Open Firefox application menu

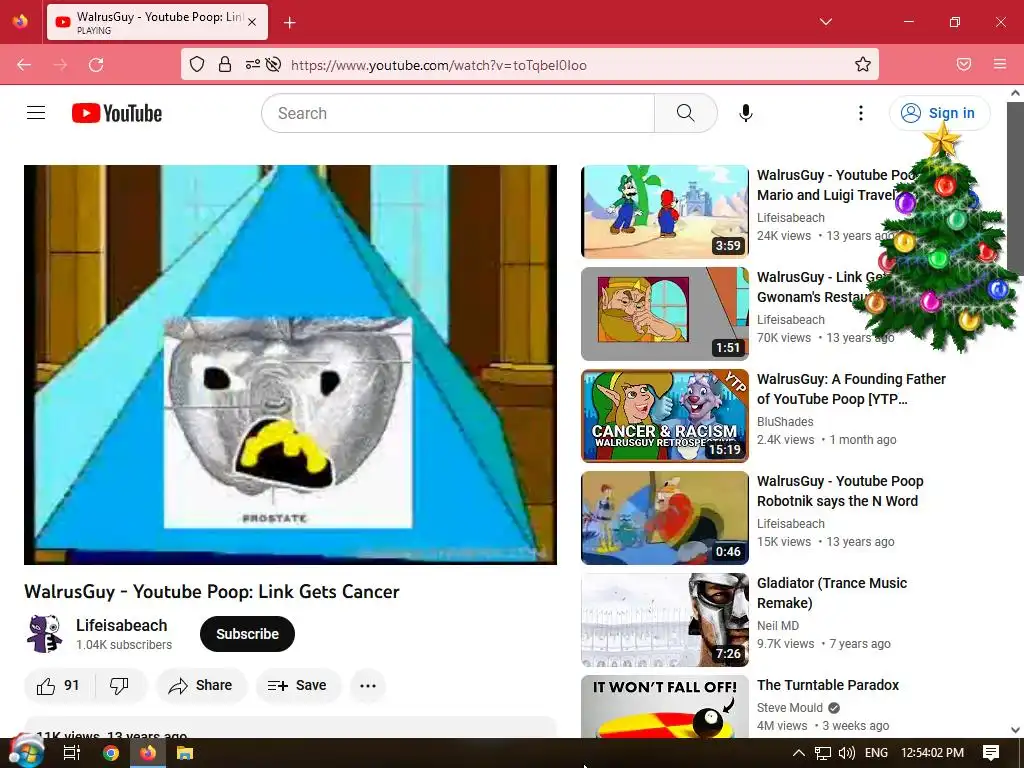(x=1000, y=64)
